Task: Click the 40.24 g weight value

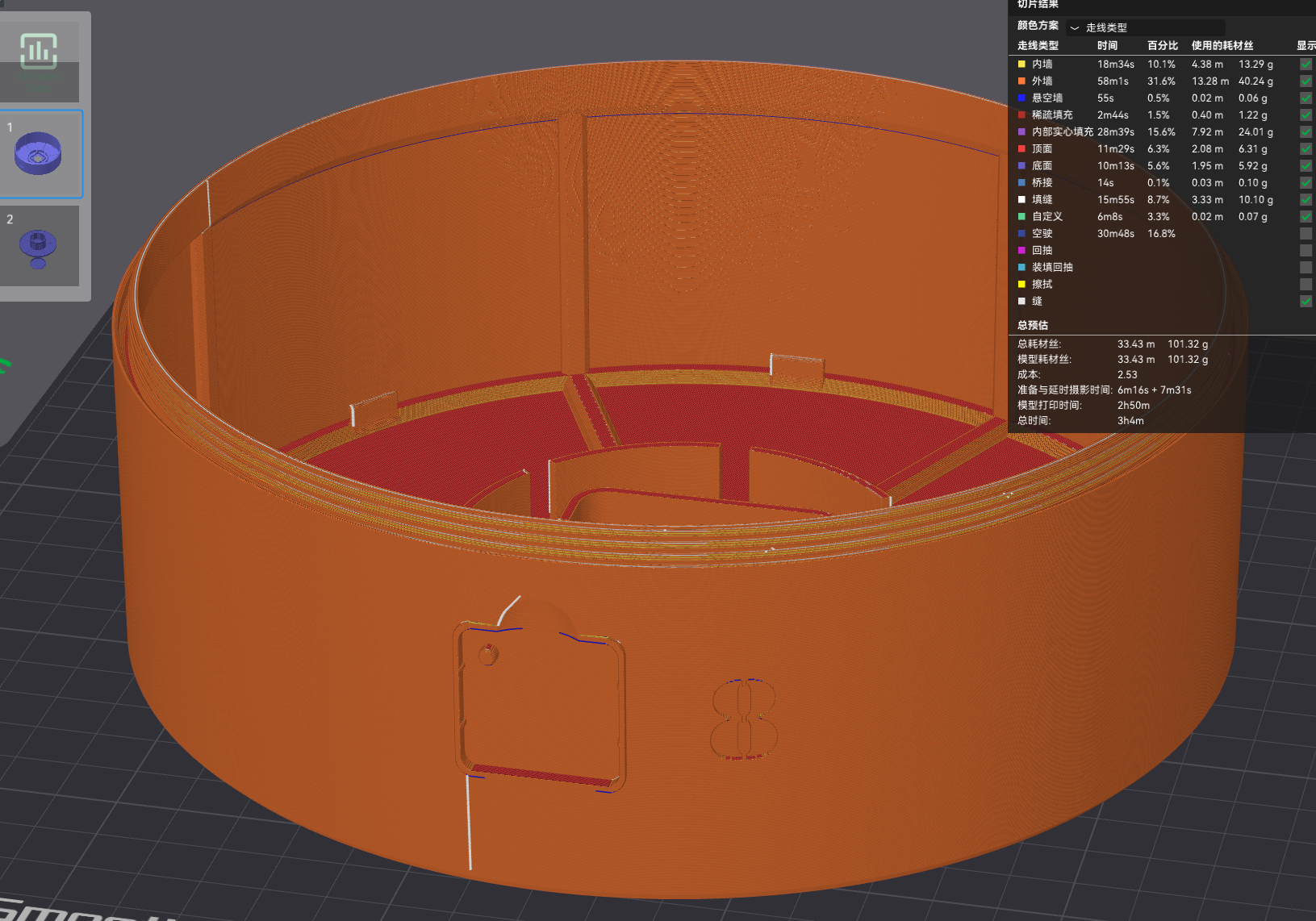Action: click(1255, 81)
